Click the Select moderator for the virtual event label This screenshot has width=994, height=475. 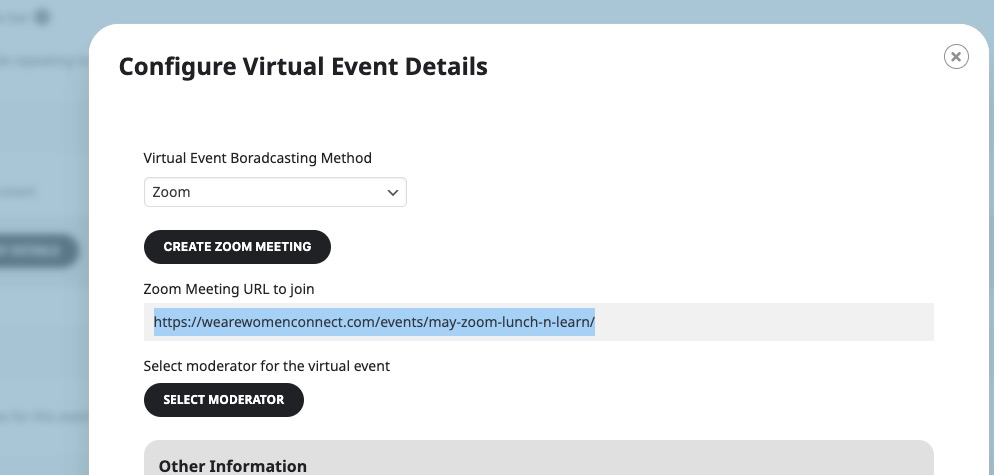tap(266, 367)
